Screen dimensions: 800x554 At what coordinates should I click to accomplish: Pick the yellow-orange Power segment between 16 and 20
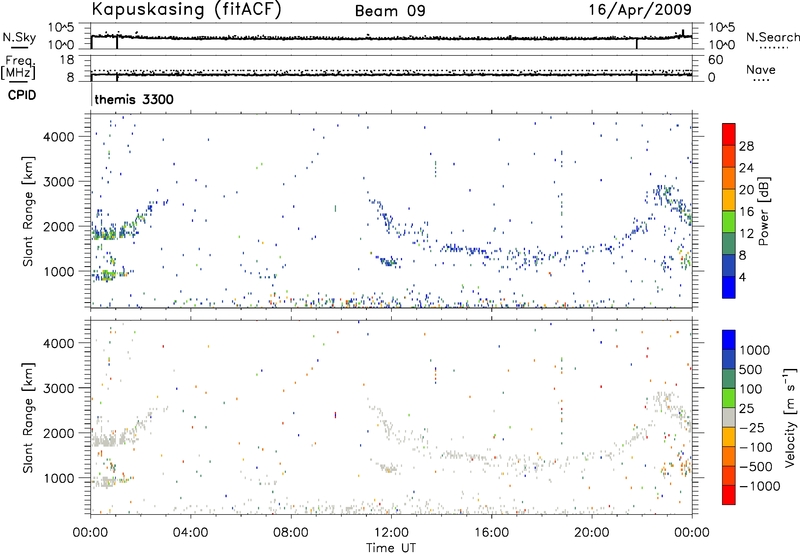729,199
